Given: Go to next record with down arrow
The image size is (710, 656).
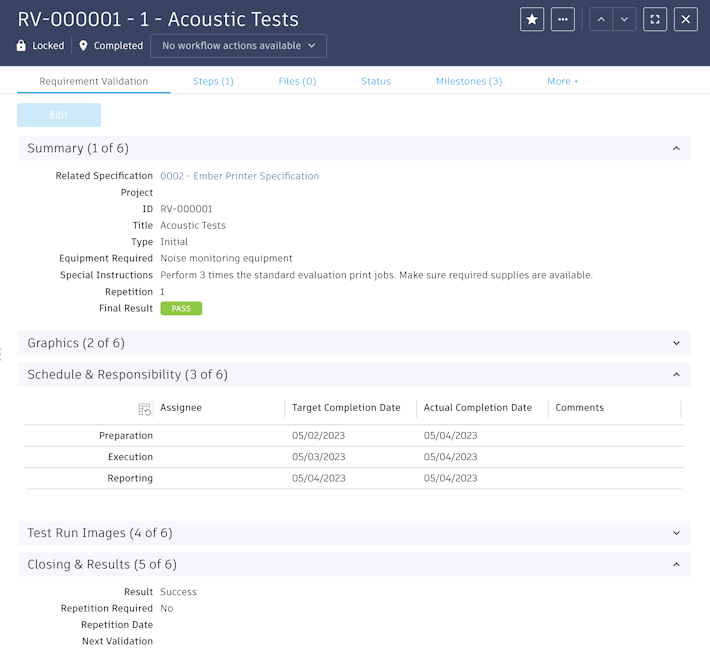Looking at the screenshot, I should [624, 19].
